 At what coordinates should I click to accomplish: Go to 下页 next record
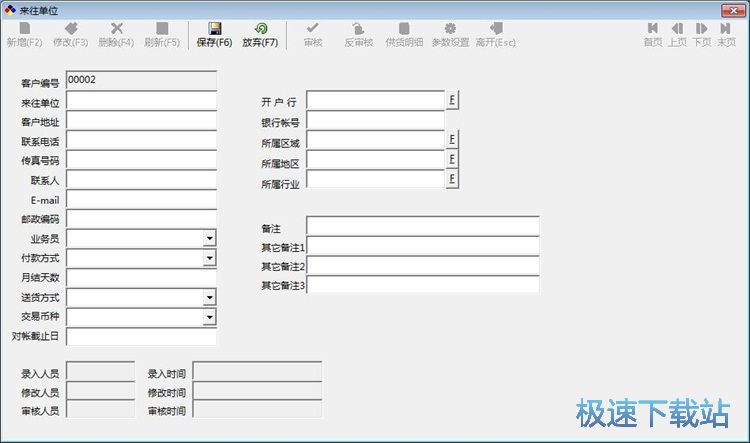pos(702,35)
